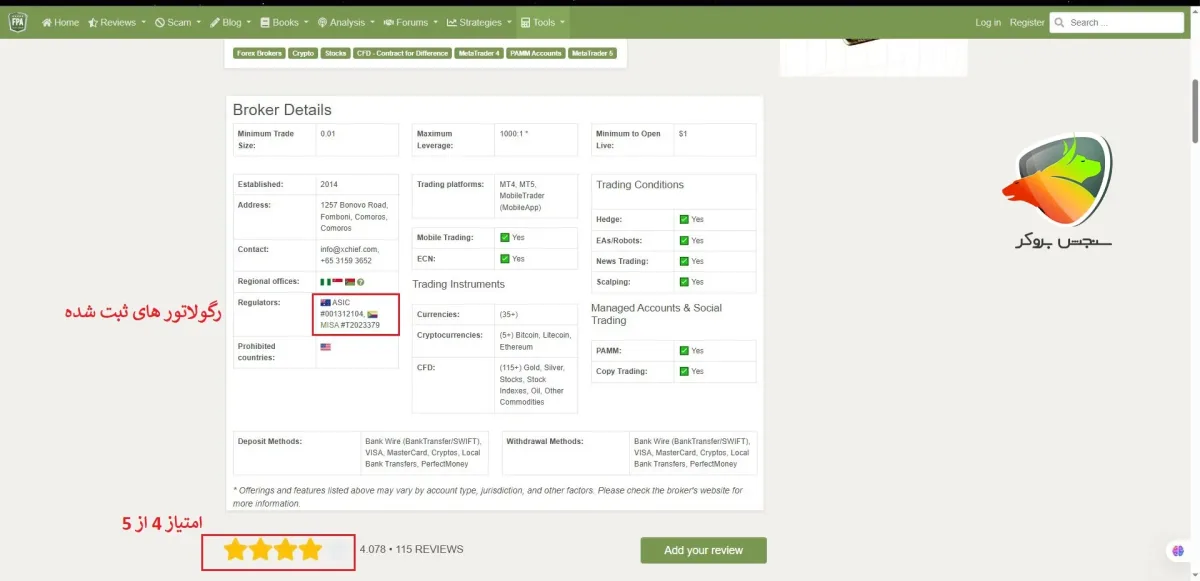Open the MISA regulator link

click(330, 324)
